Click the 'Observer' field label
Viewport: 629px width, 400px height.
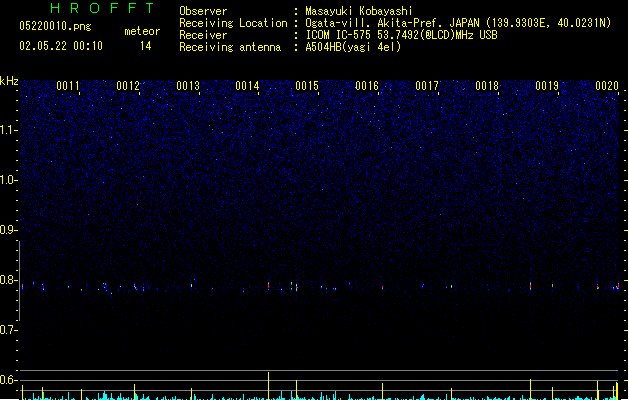pos(203,11)
